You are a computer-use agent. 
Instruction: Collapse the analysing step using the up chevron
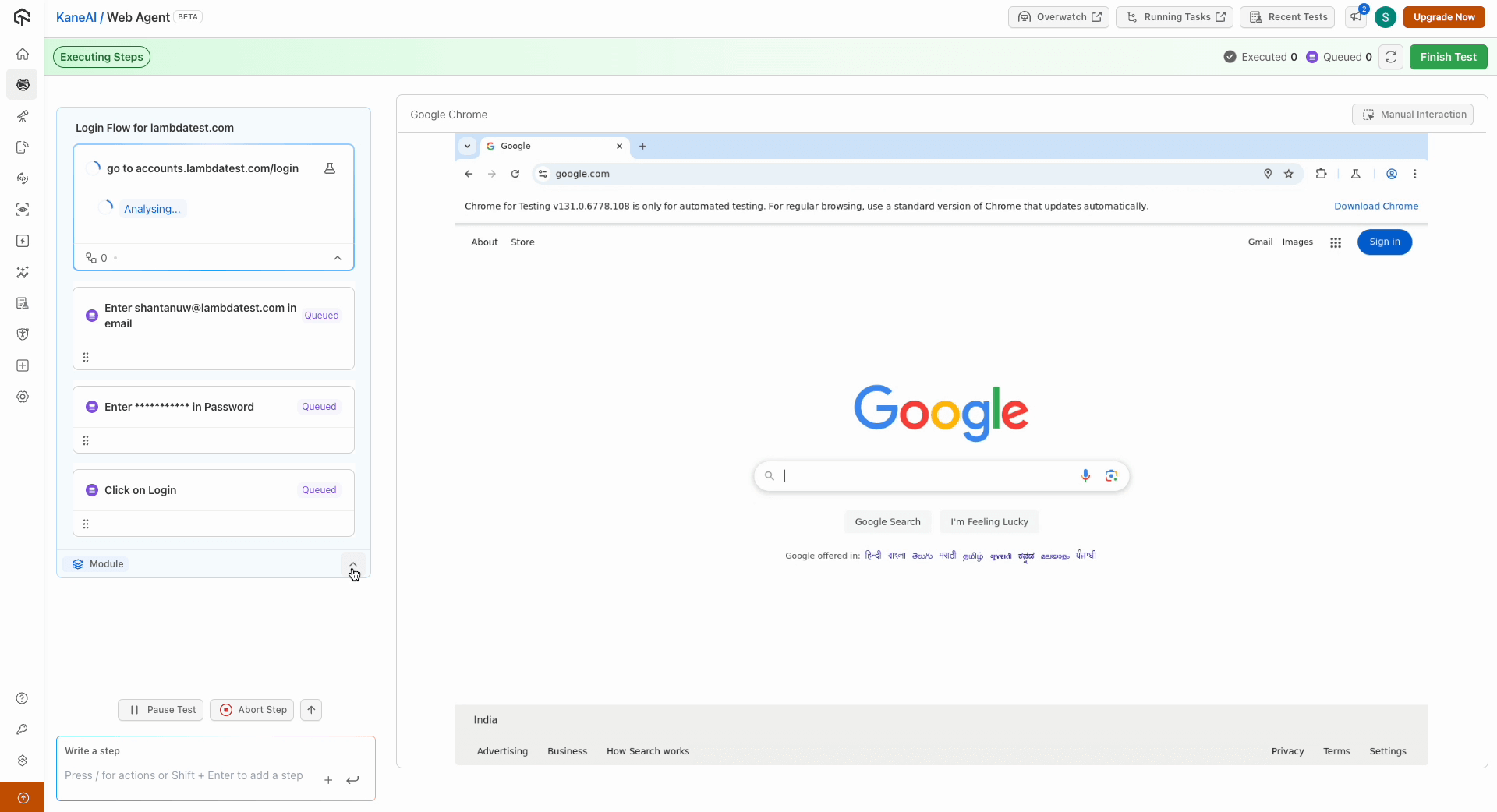click(337, 258)
